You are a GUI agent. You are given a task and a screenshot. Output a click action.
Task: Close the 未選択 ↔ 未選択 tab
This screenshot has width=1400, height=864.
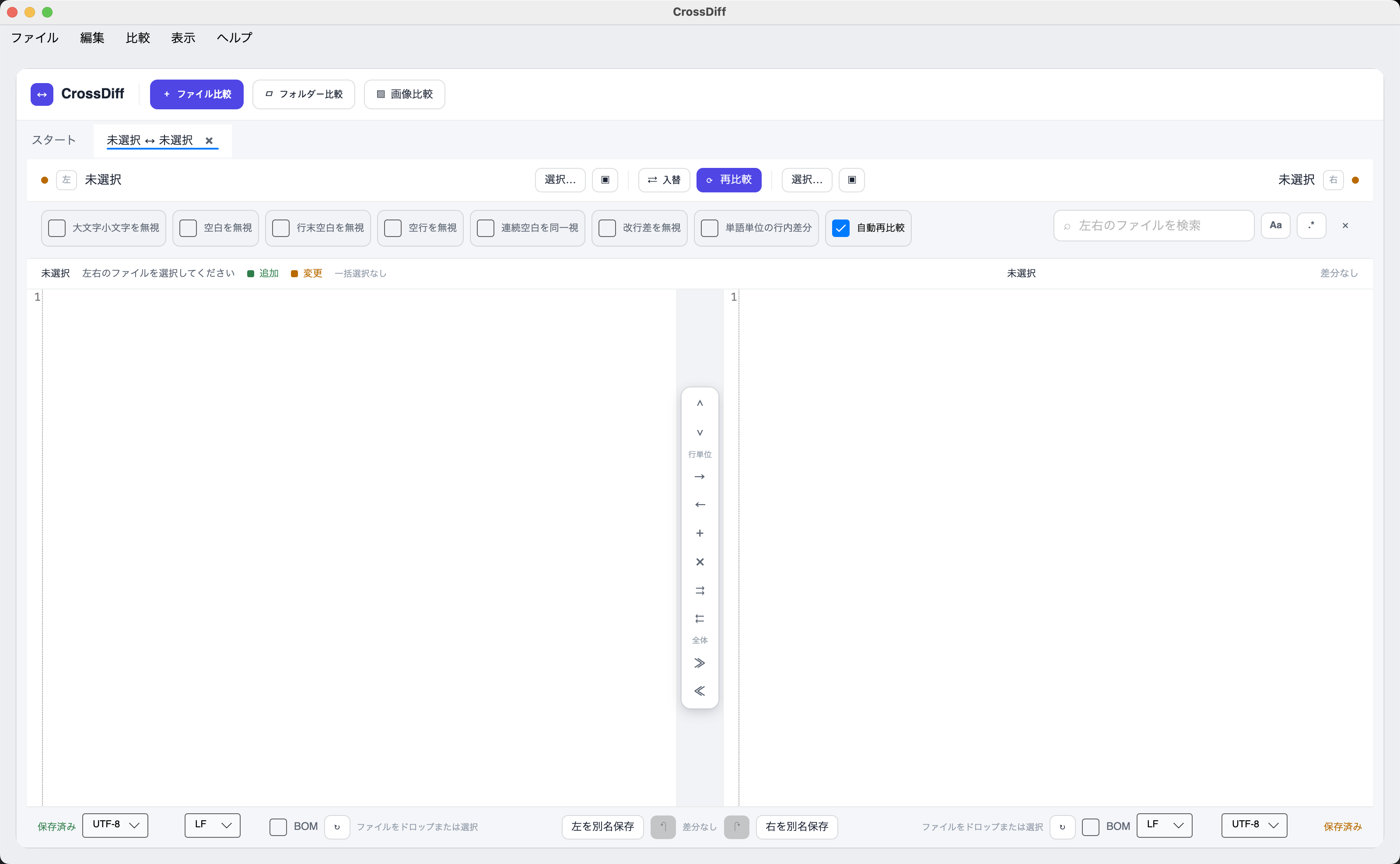click(x=209, y=140)
